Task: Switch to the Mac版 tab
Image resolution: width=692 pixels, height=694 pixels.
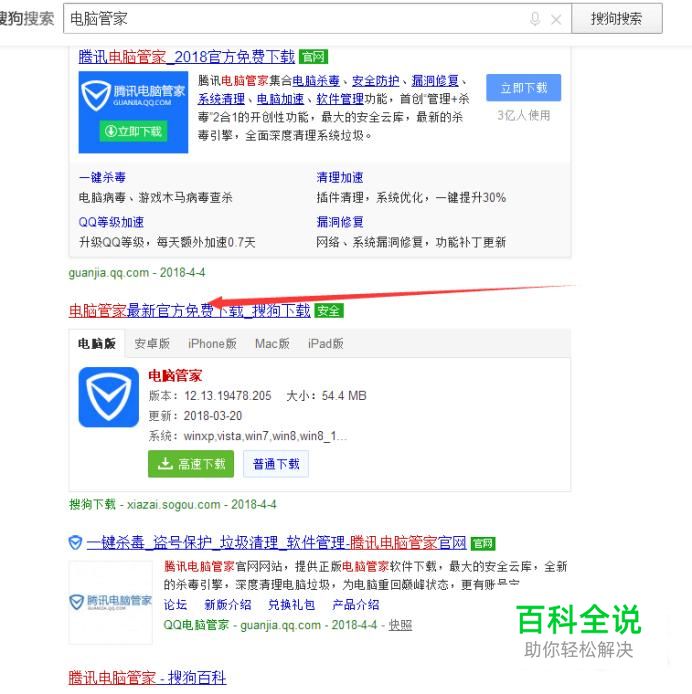Action: [x=272, y=343]
